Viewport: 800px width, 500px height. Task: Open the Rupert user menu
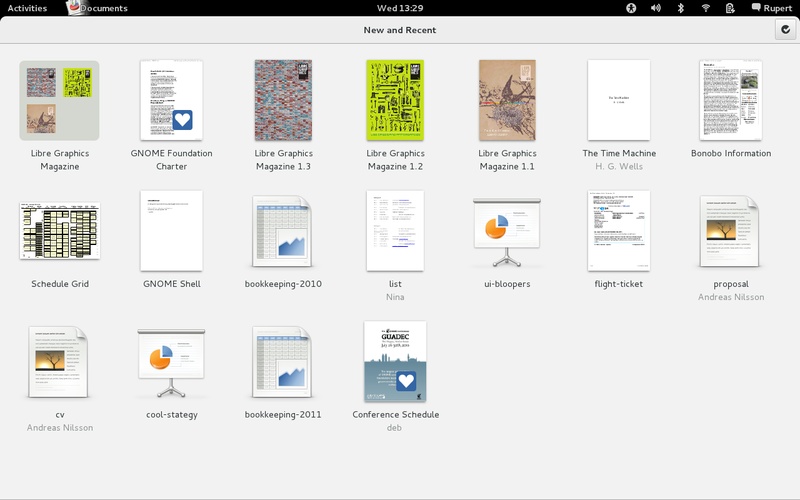coord(773,8)
